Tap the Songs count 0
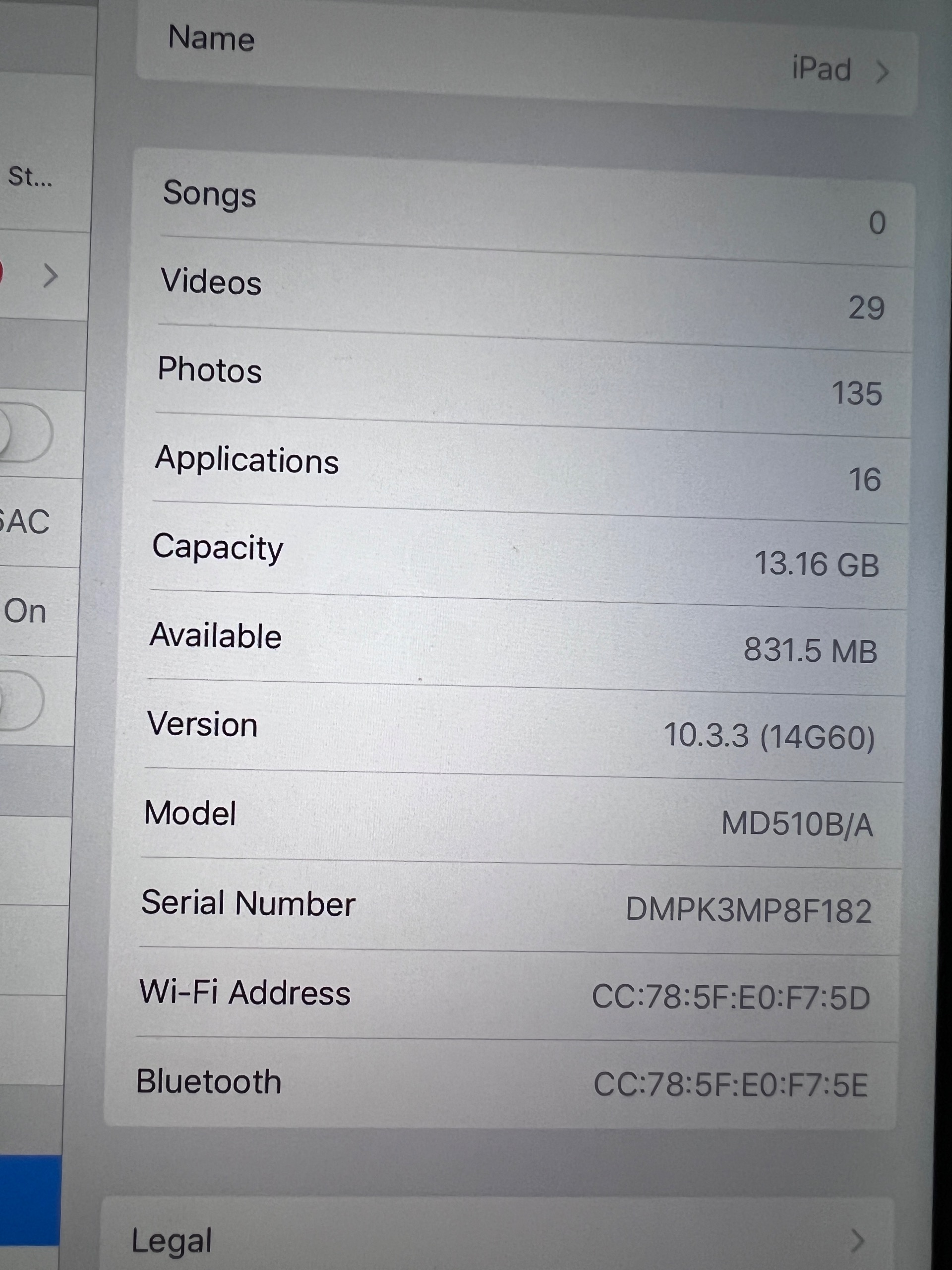This screenshot has height=1270, width=952. point(877,223)
